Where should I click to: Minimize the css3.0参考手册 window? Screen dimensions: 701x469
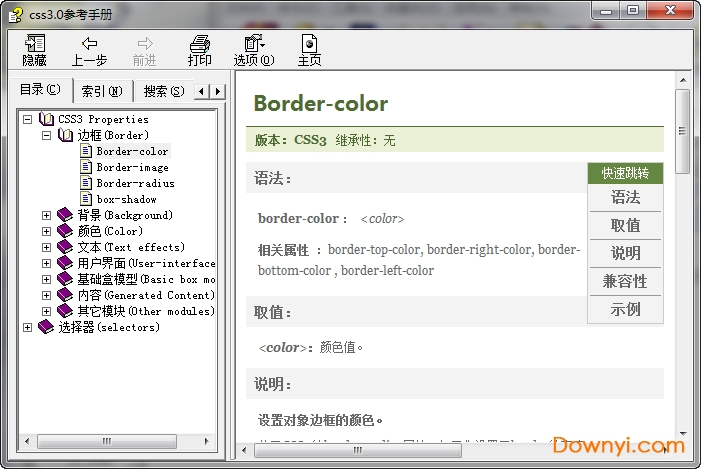[x=606, y=11]
